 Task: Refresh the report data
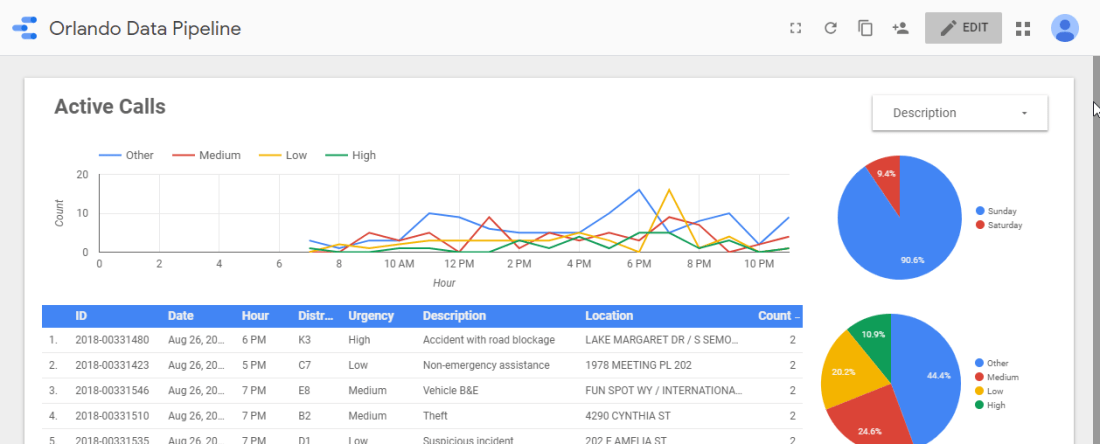tap(830, 28)
